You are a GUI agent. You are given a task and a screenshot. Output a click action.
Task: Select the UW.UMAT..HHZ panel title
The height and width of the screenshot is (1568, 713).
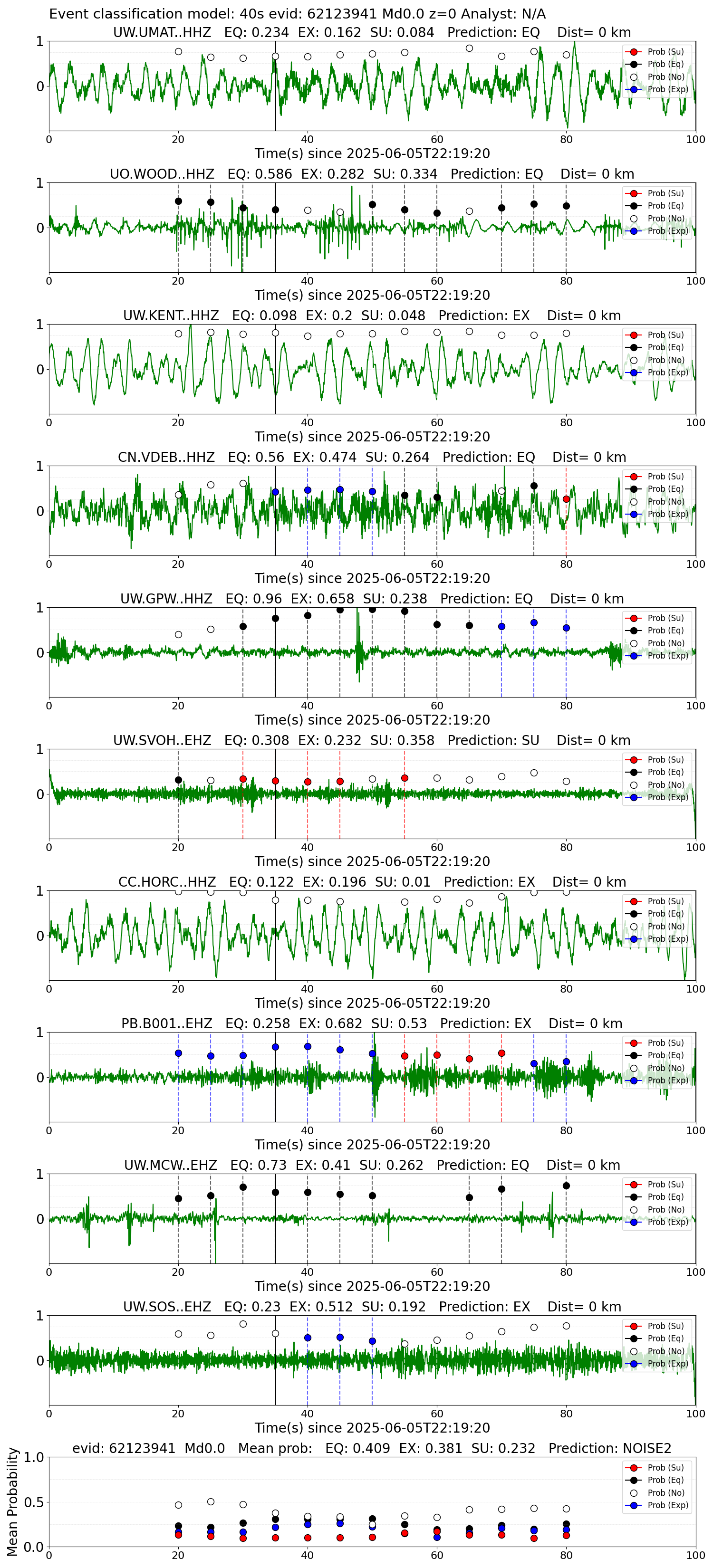tap(372, 32)
